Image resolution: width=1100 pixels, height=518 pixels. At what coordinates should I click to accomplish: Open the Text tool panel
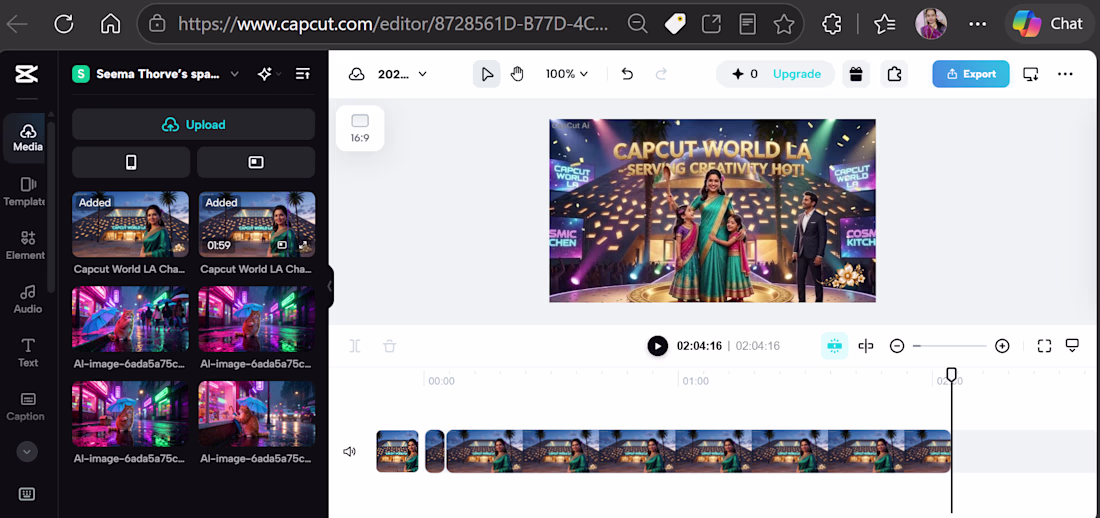point(27,353)
